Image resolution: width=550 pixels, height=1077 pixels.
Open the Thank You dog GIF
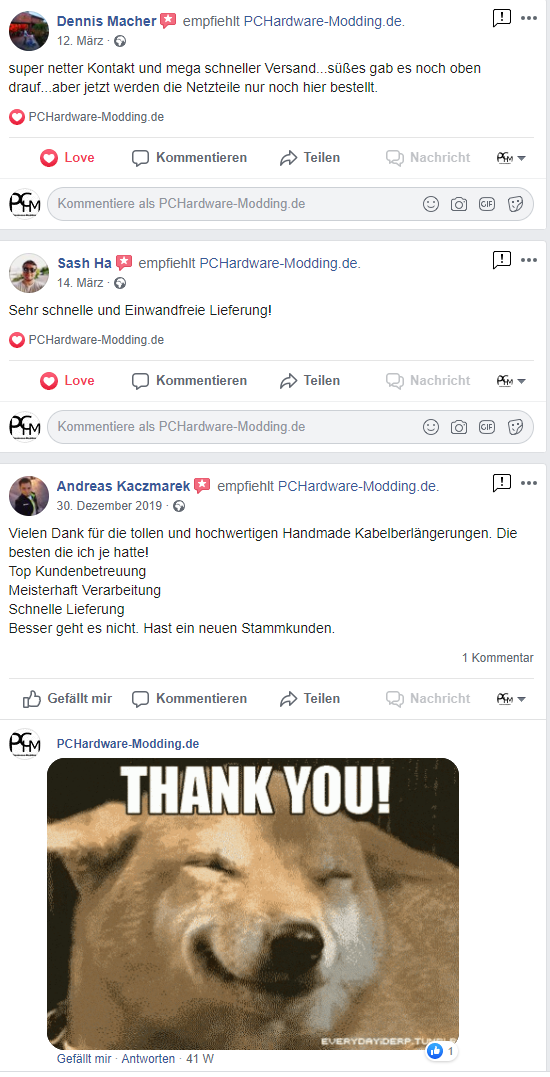click(x=253, y=903)
